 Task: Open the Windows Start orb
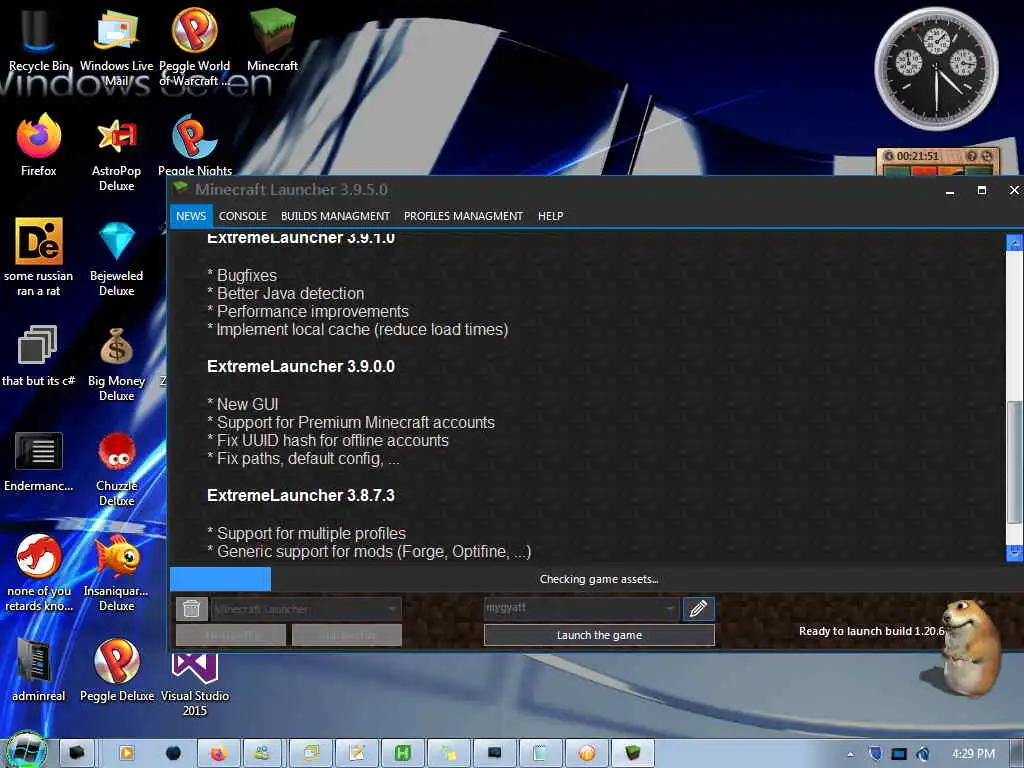pos(26,751)
